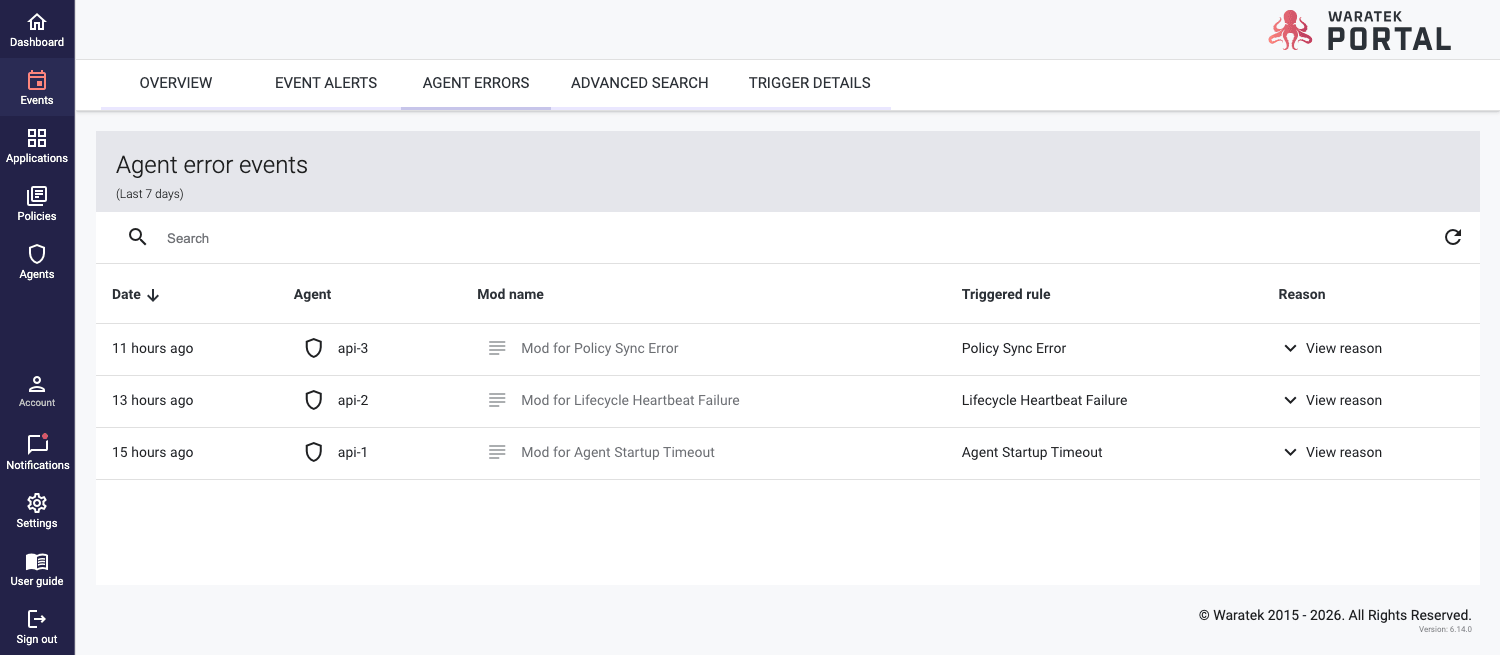
Task: Sort by the Triggered rule column header
Action: 1006,294
